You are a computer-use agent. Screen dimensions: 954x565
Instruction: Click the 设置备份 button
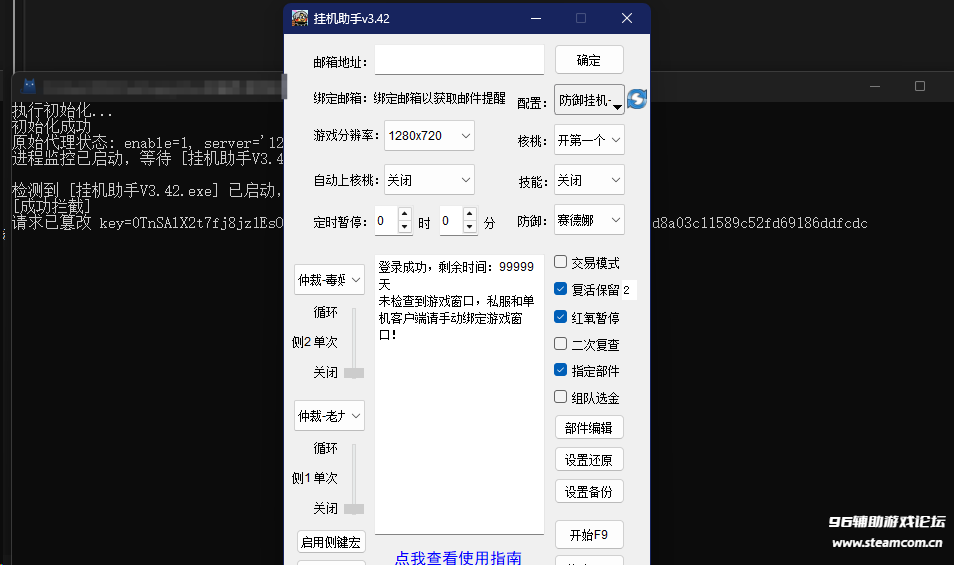[589, 491]
